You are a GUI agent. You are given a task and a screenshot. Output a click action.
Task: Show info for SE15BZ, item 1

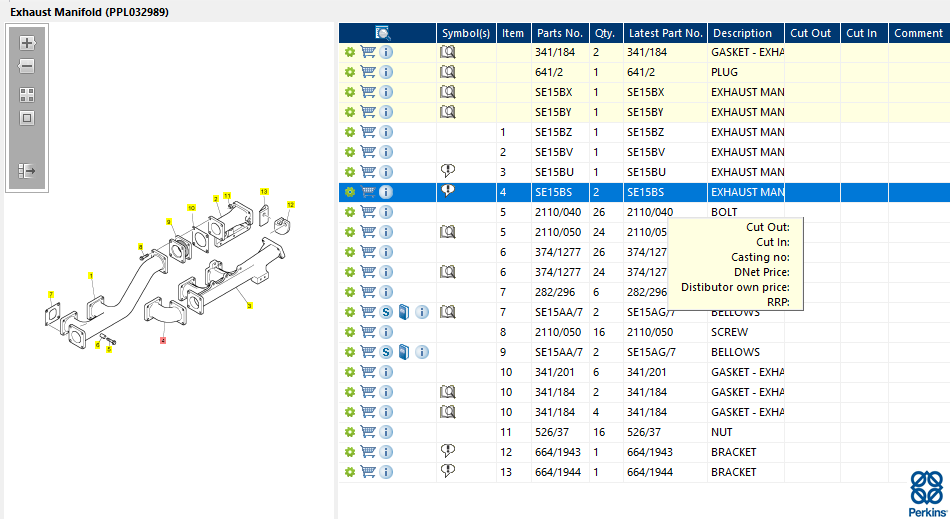tap(386, 132)
